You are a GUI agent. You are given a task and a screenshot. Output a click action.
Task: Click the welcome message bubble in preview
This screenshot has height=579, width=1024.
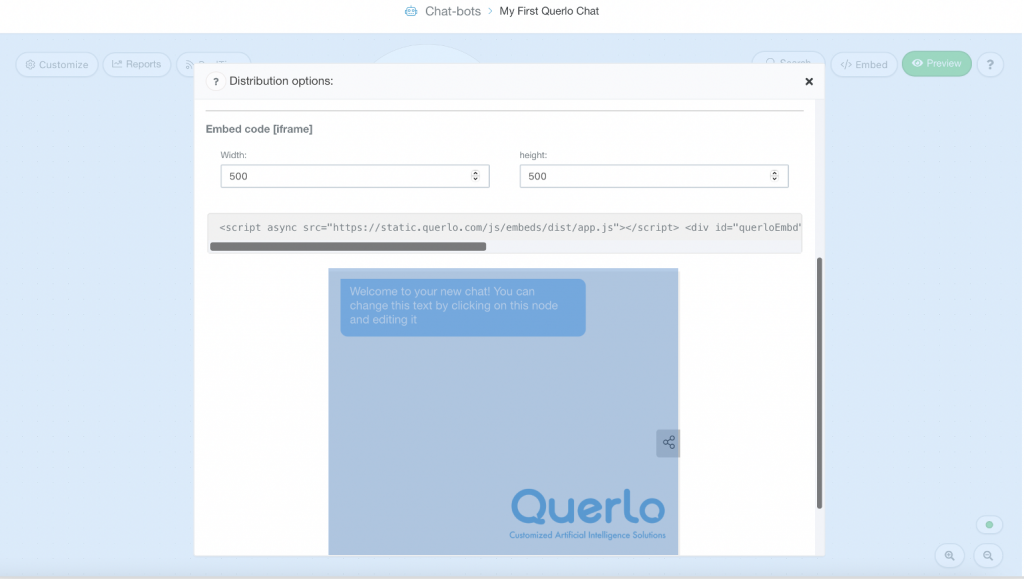463,307
